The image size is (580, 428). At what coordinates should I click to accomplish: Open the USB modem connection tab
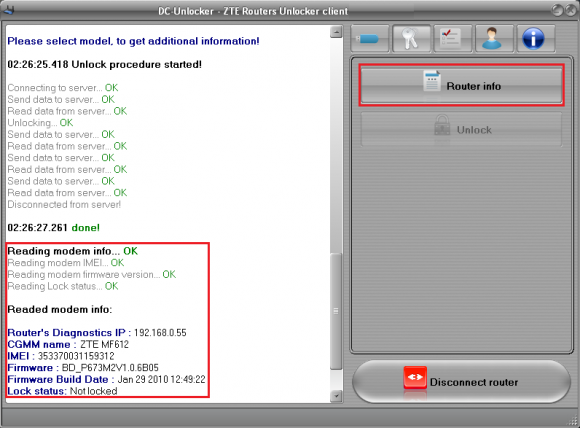pyautogui.click(x=369, y=38)
